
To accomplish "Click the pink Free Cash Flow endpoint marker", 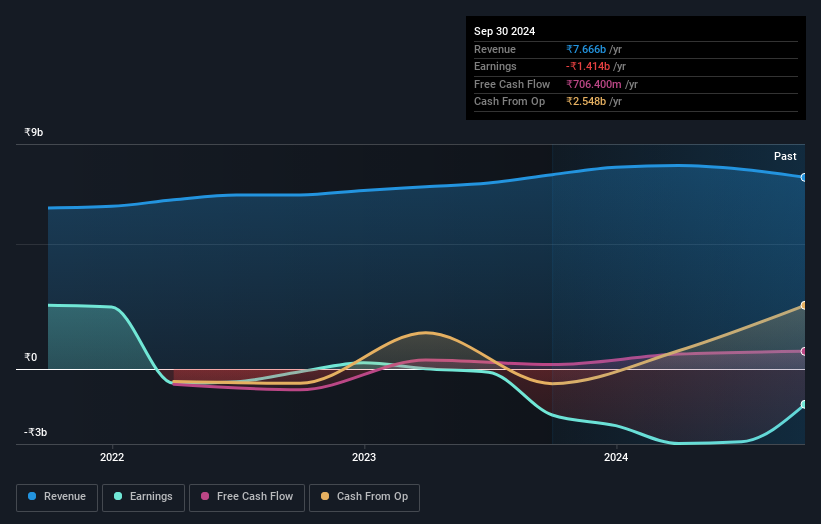I will [804, 351].
